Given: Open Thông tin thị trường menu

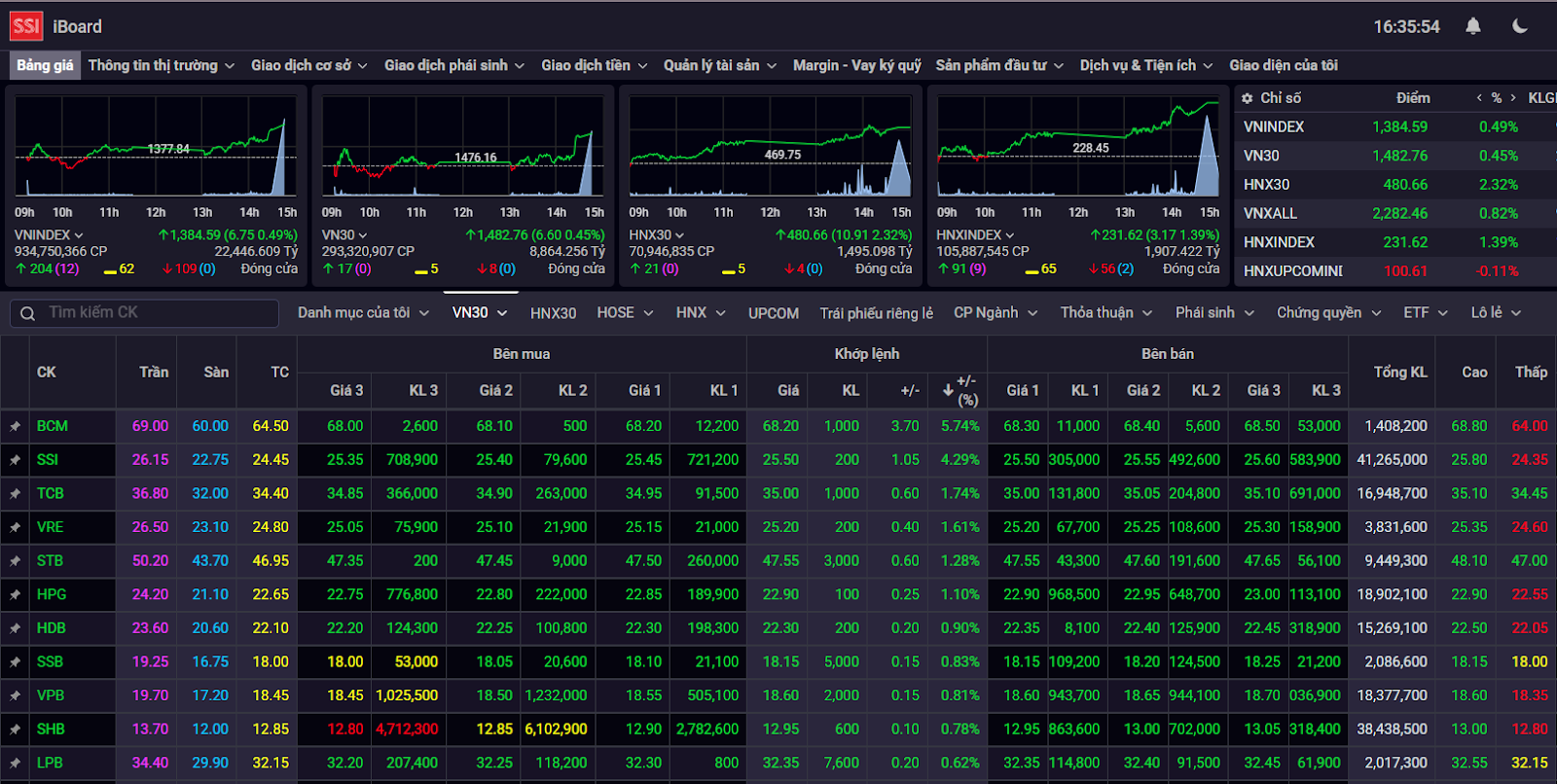Looking at the screenshot, I should pos(162,65).
